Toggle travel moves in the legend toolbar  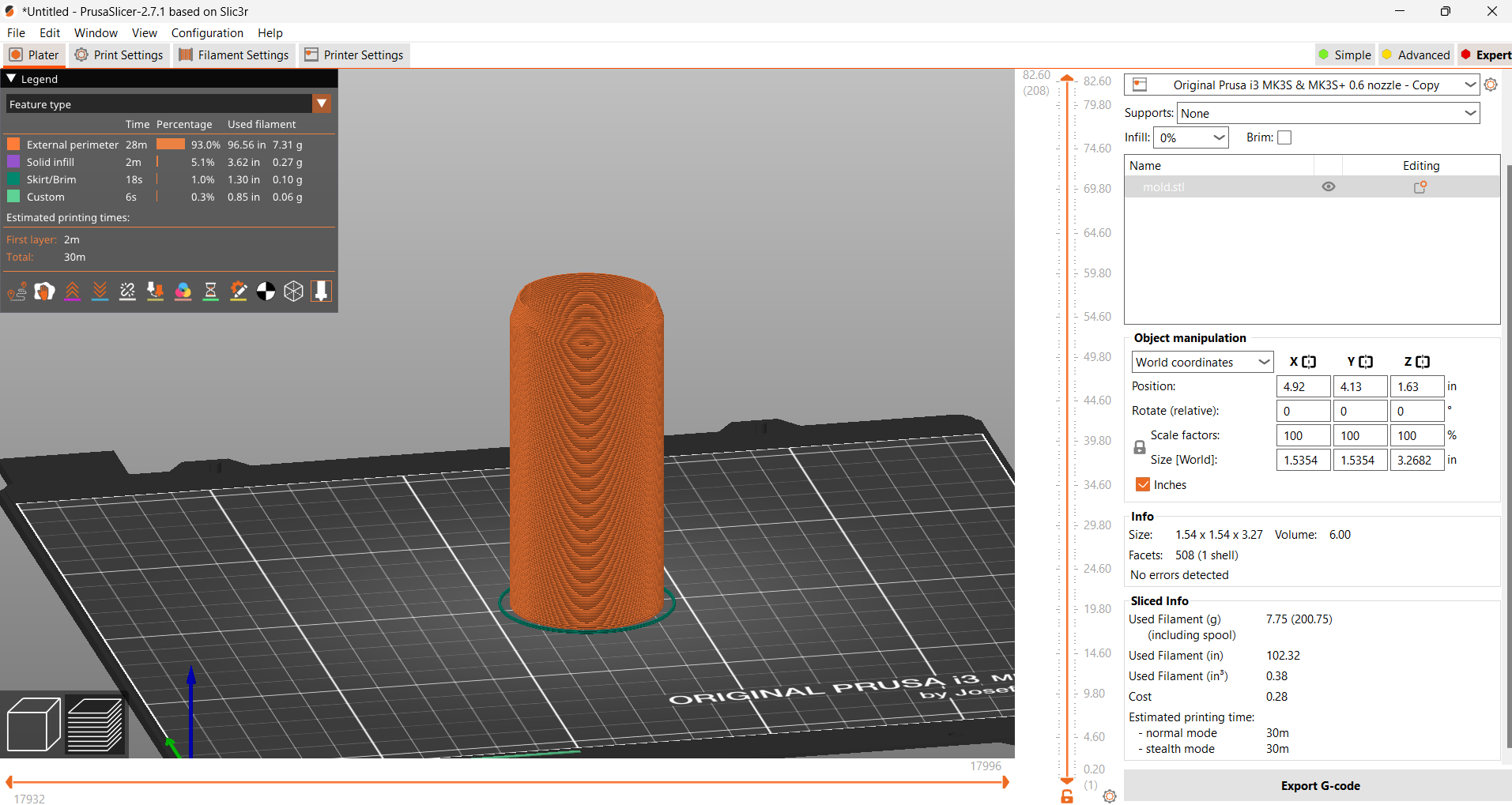click(16, 291)
